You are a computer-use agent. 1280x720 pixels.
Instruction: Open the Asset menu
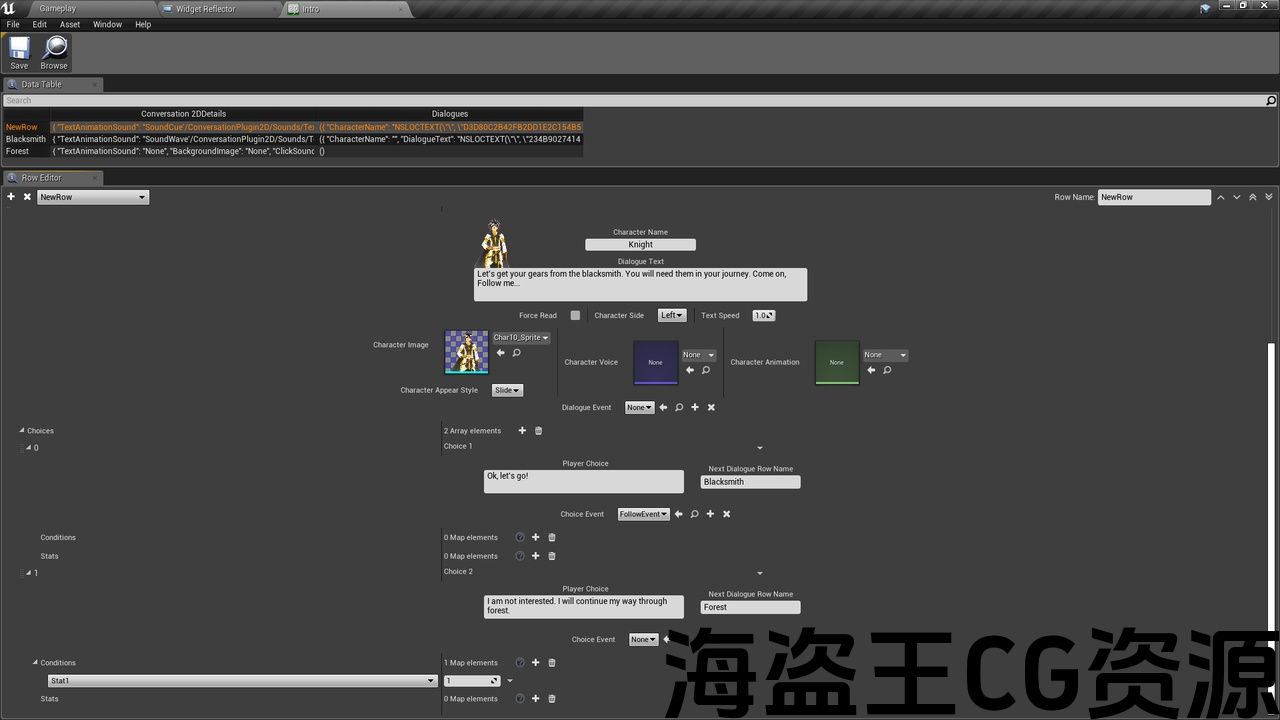[x=70, y=24]
